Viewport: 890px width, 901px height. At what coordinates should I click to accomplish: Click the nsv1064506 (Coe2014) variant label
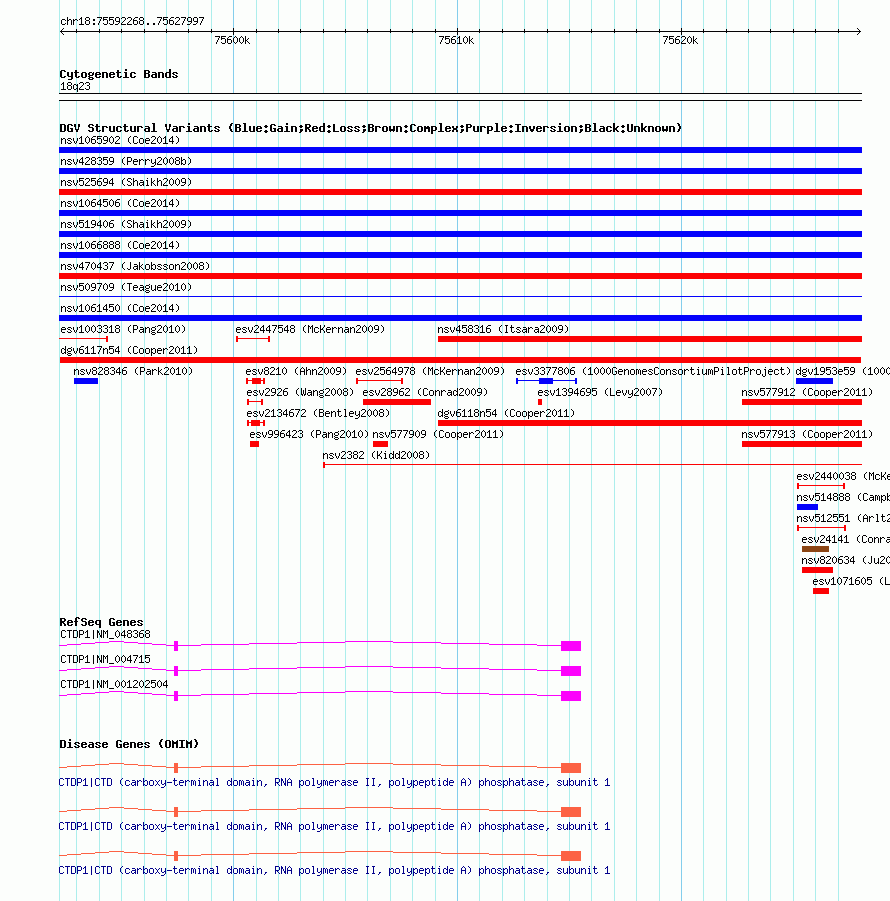[x=120, y=203]
